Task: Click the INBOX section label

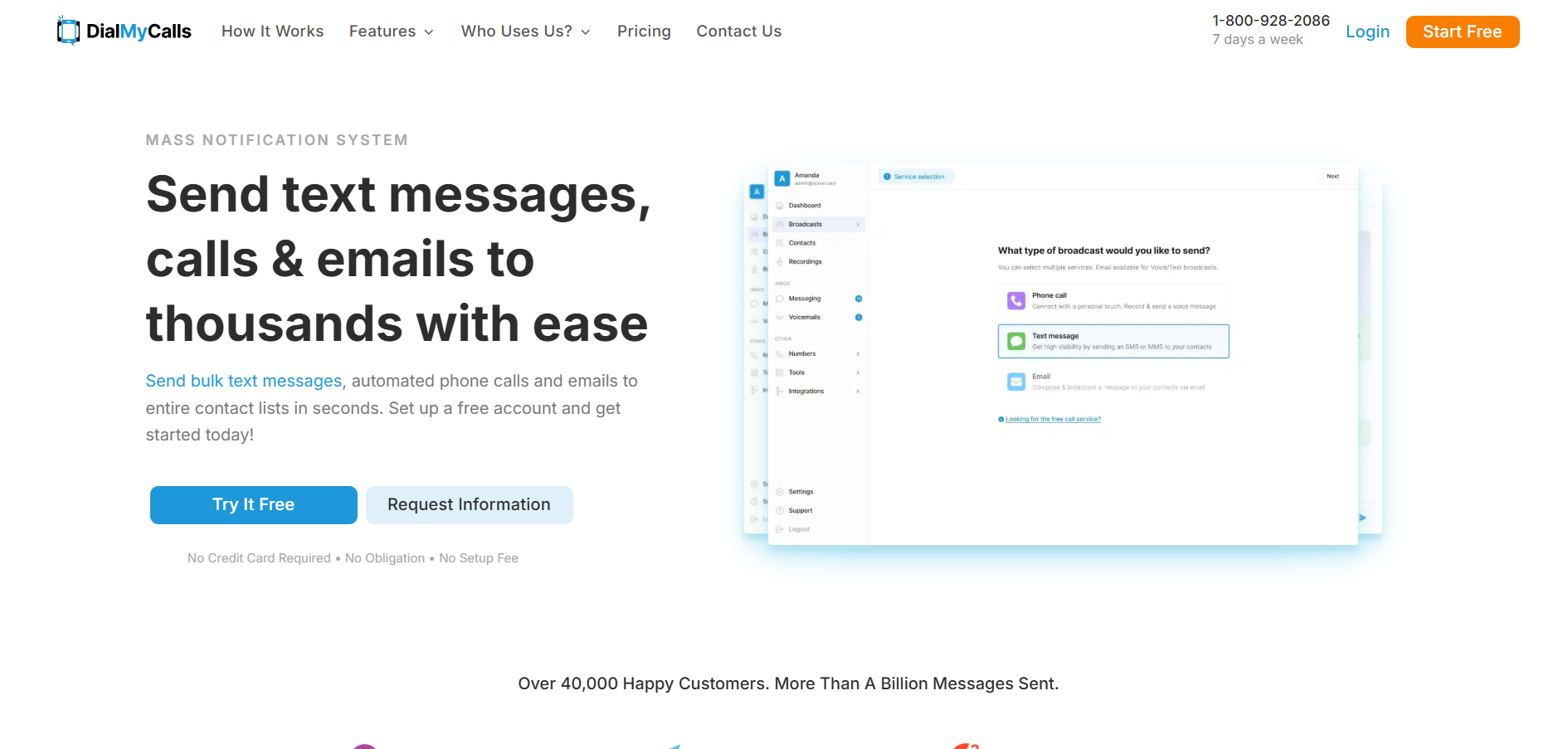Action: (782, 284)
